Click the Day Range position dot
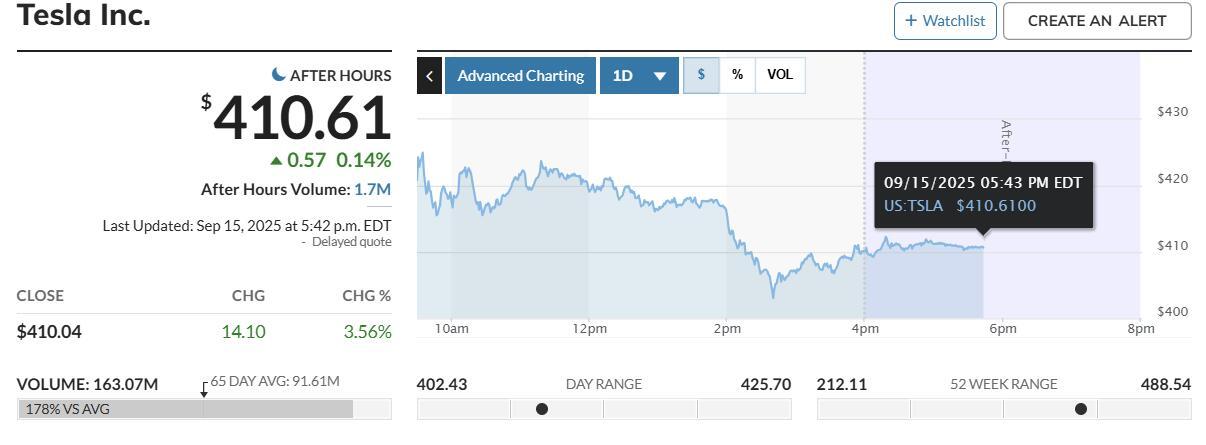 click(542, 409)
